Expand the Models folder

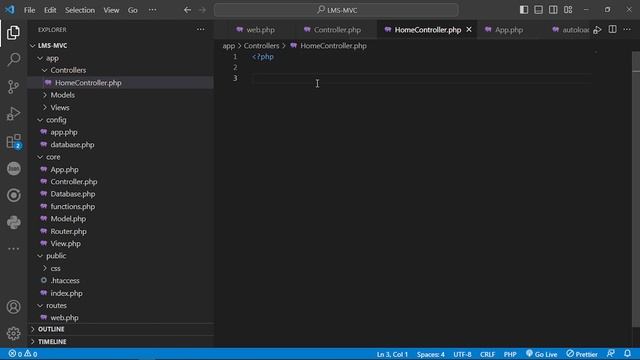121,95
